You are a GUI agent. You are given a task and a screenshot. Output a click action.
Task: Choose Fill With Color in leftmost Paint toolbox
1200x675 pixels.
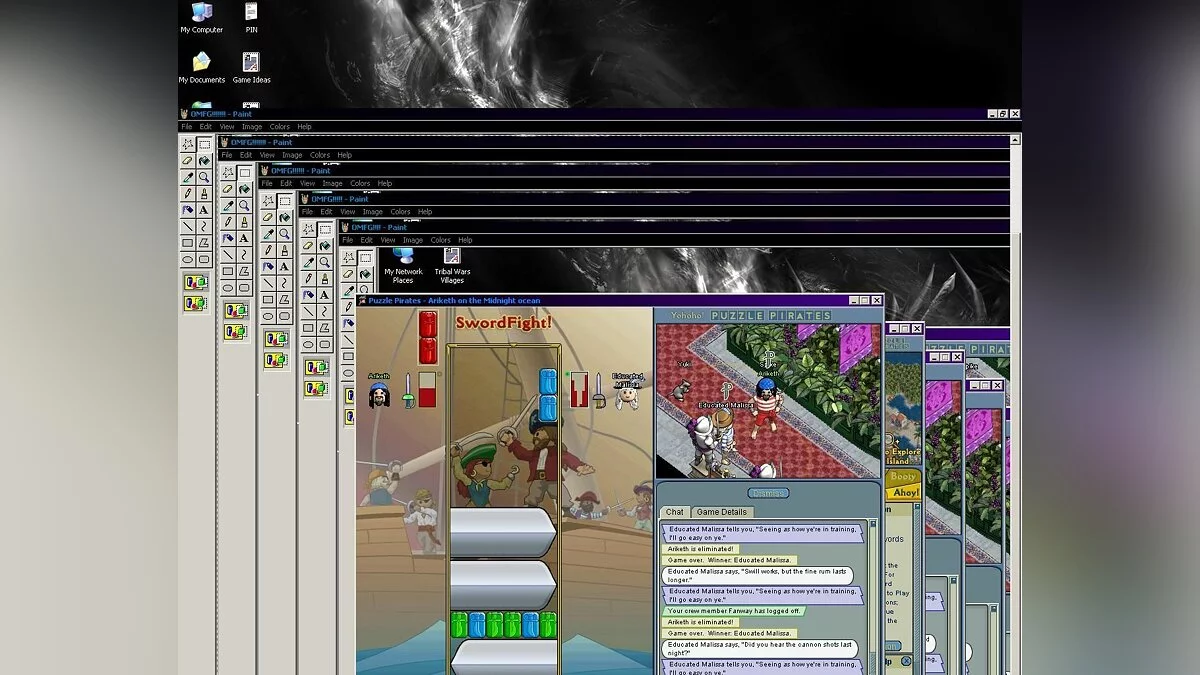[x=204, y=160]
